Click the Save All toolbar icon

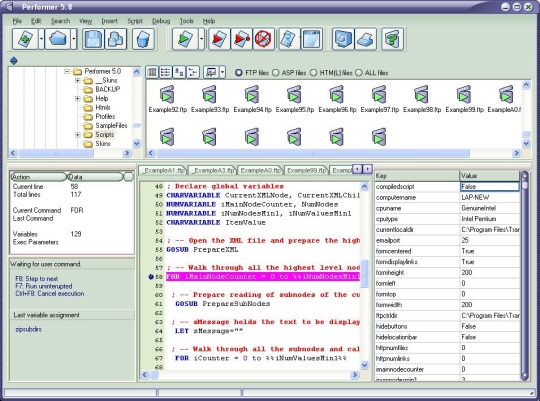click(115, 39)
